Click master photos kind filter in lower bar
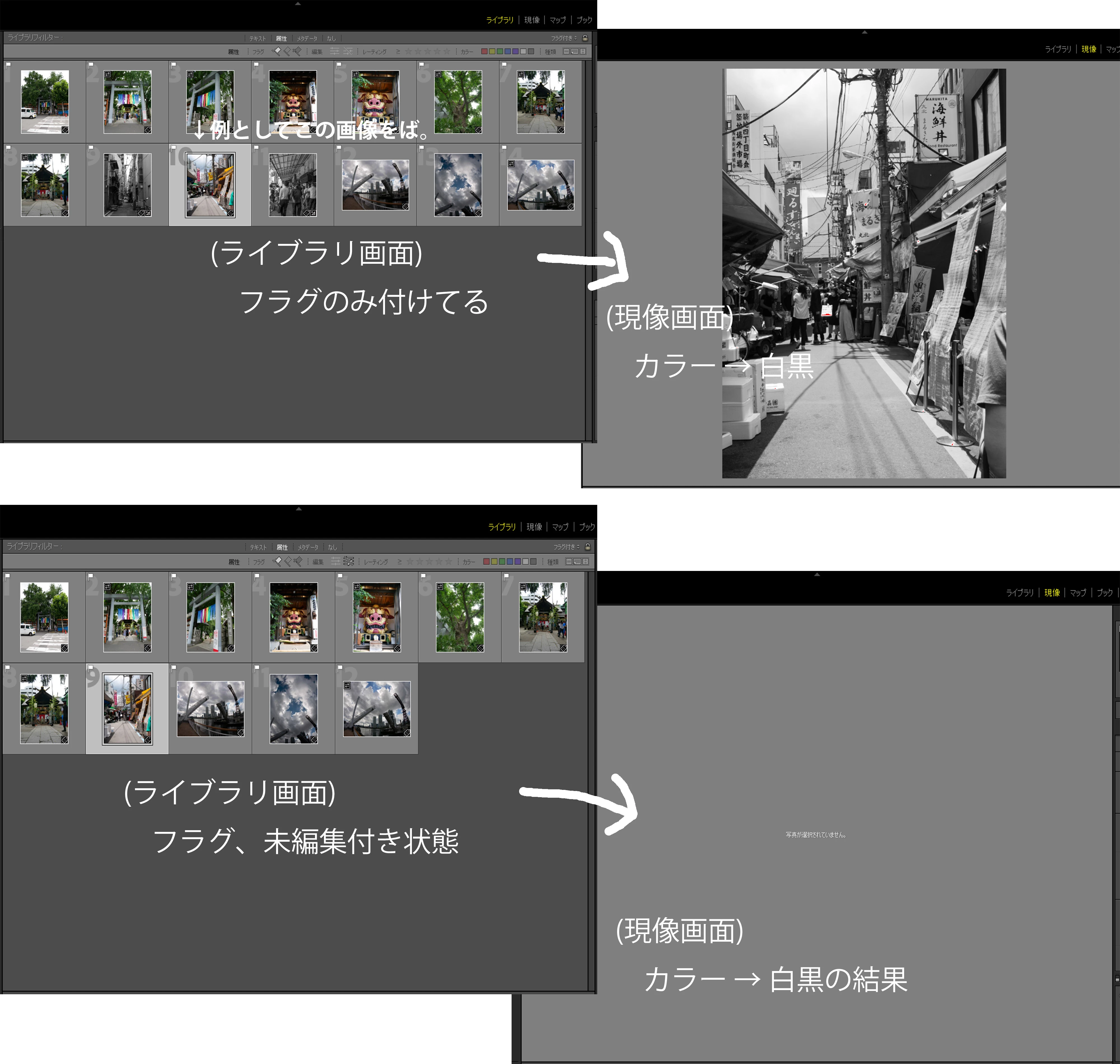This screenshot has width=1120, height=1064. coord(569,561)
